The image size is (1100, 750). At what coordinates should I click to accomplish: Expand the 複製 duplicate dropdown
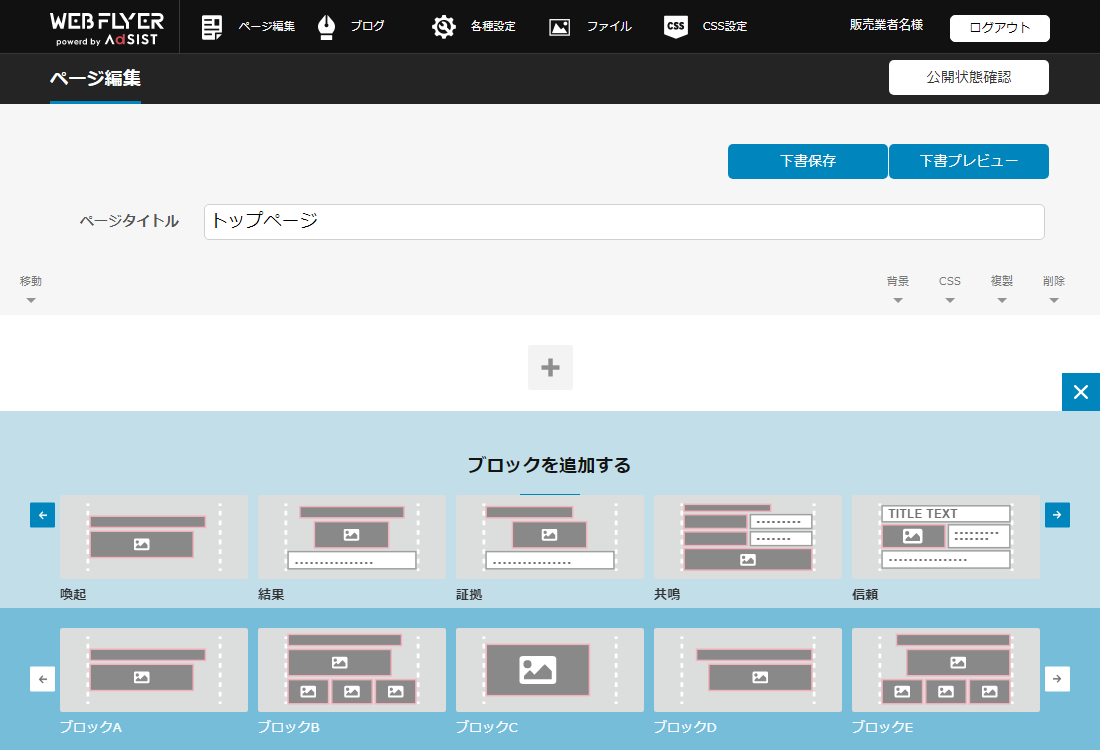tap(1001, 300)
